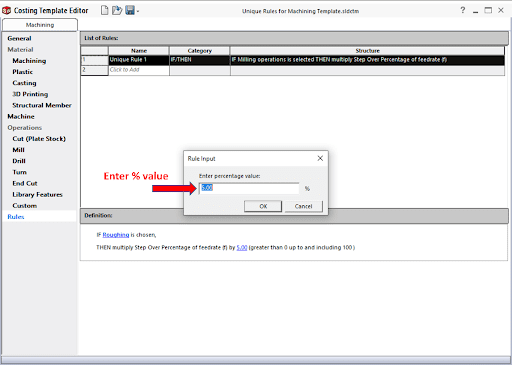Click OK in the Rule Input dialog
The image size is (512, 365).
pos(263,206)
